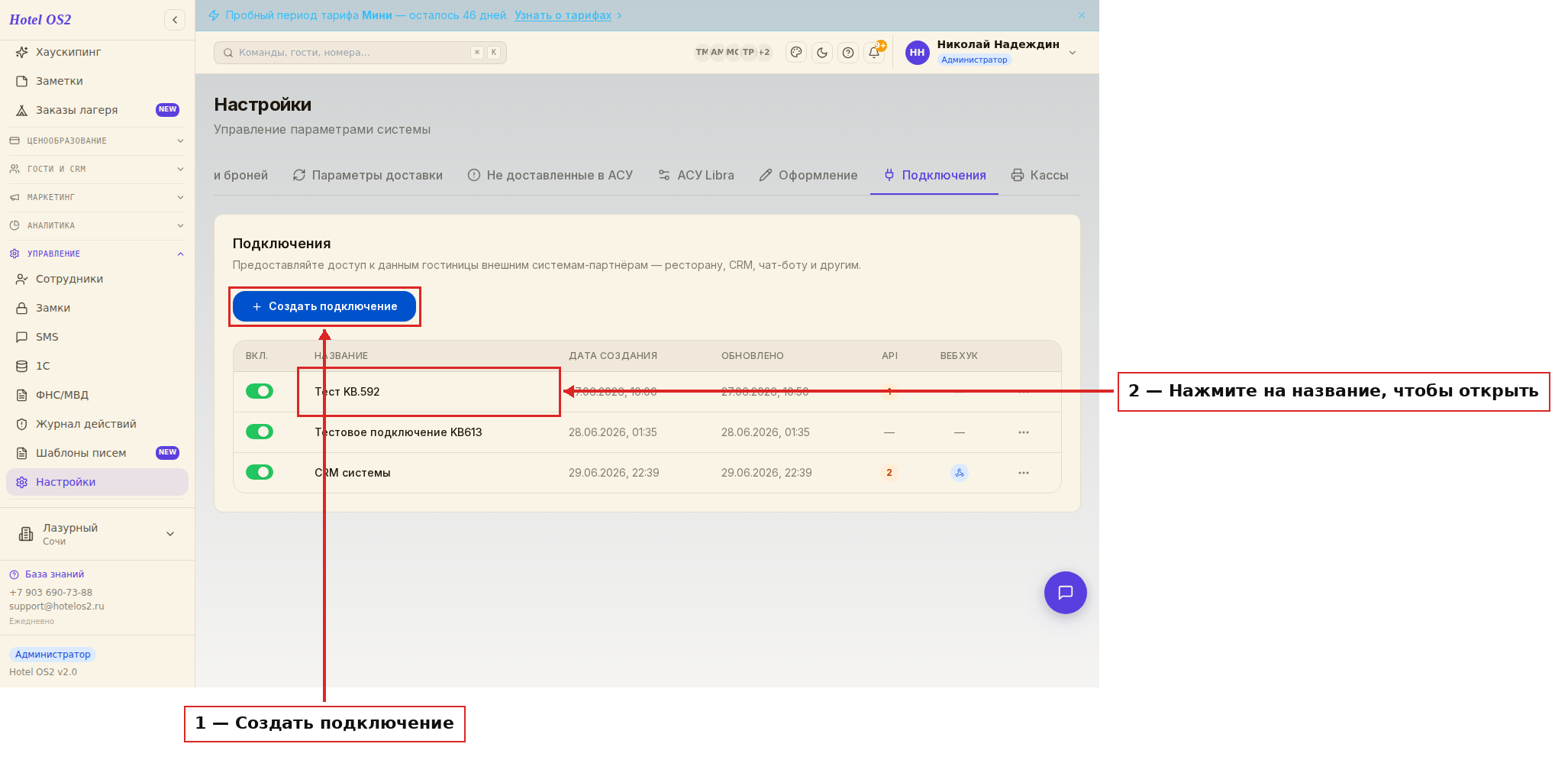Image resolution: width=1568 pixels, height=760 pixels.
Task: Open notifications bell icon
Action: [874, 53]
